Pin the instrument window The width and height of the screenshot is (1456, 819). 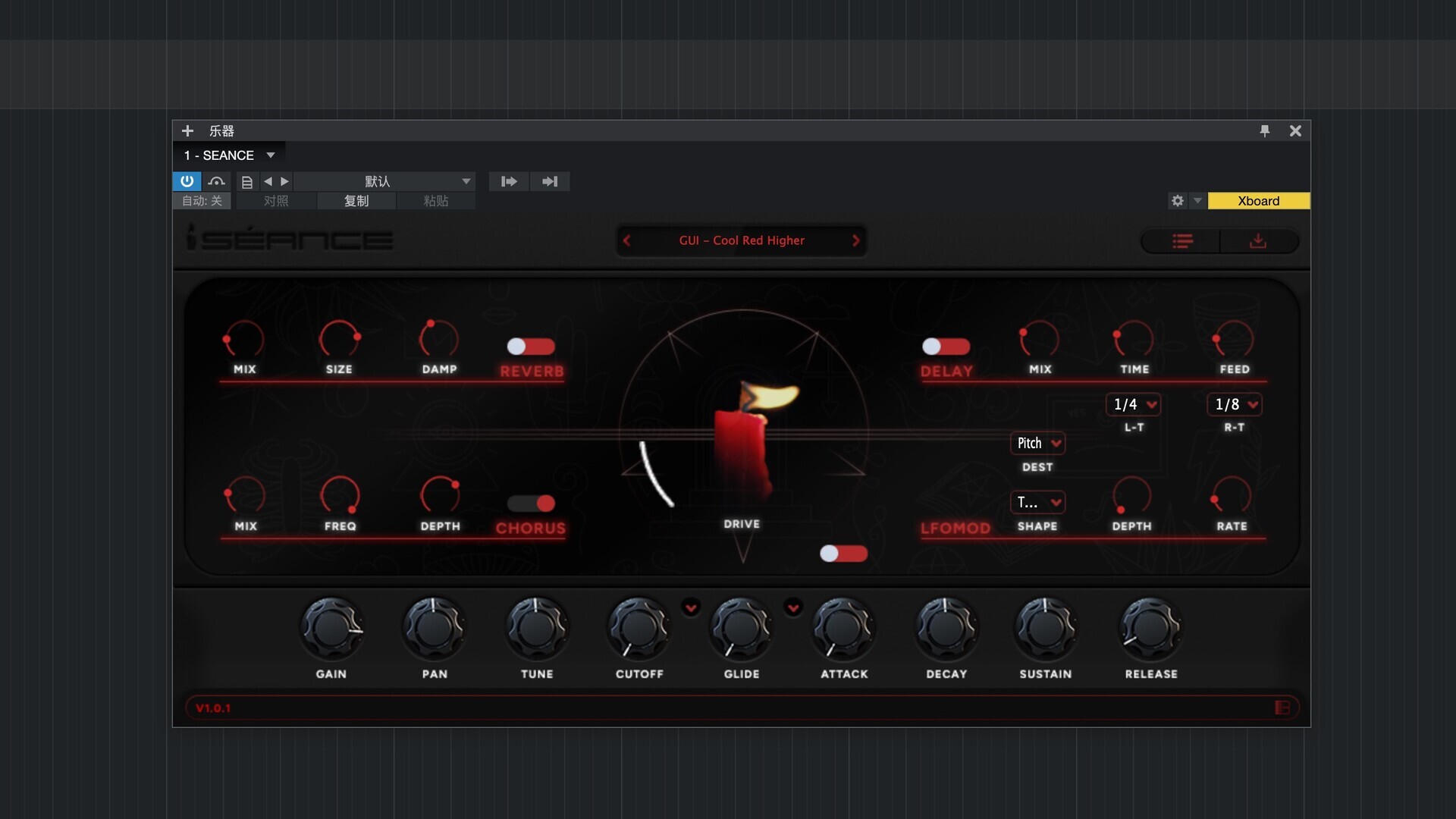(x=1264, y=131)
